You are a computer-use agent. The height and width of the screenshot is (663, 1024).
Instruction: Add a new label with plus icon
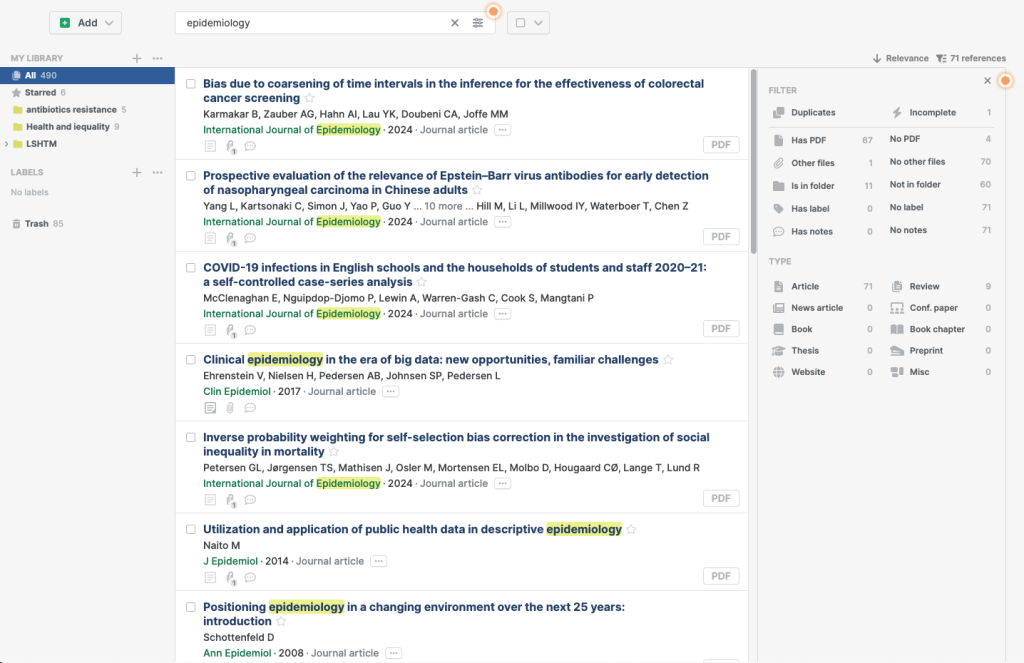pyautogui.click(x=137, y=172)
